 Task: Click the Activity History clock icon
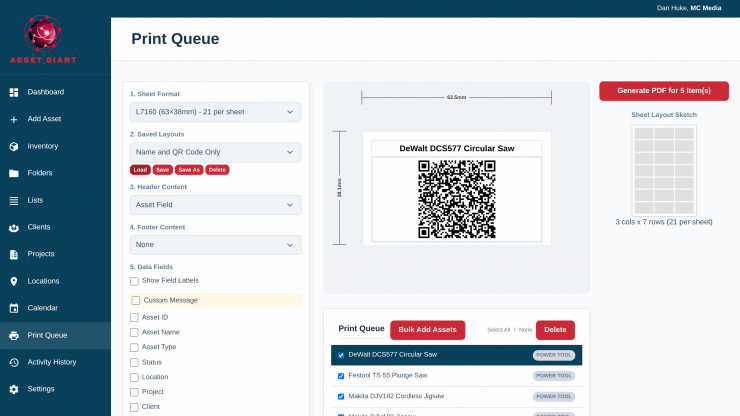[14, 362]
